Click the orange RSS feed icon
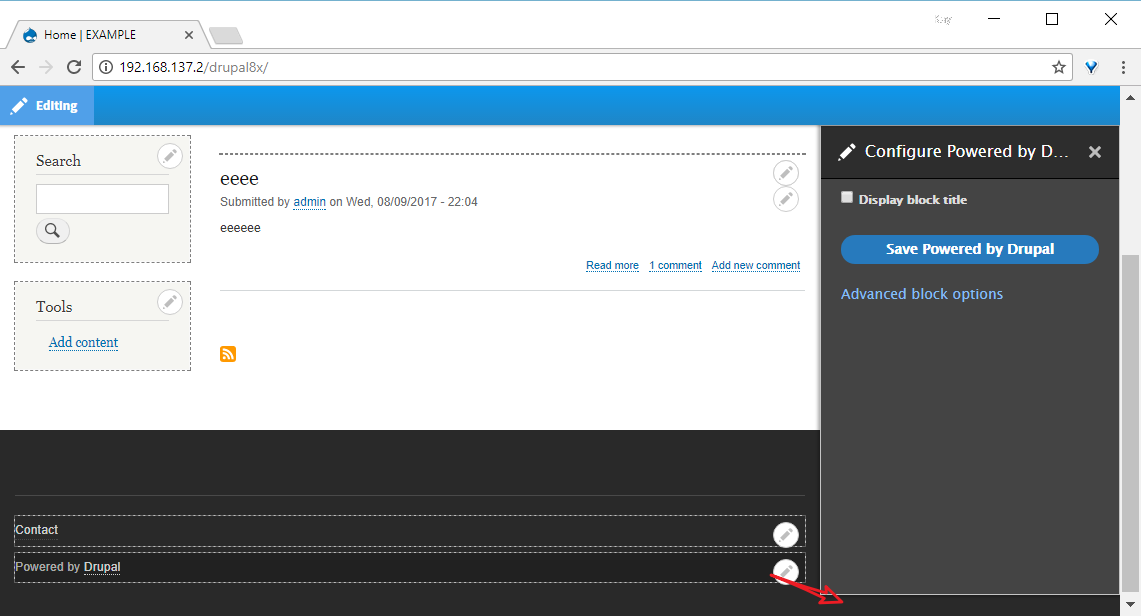Screen dimensions: 1141x616 pyautogui.click(x=228, y=354)
